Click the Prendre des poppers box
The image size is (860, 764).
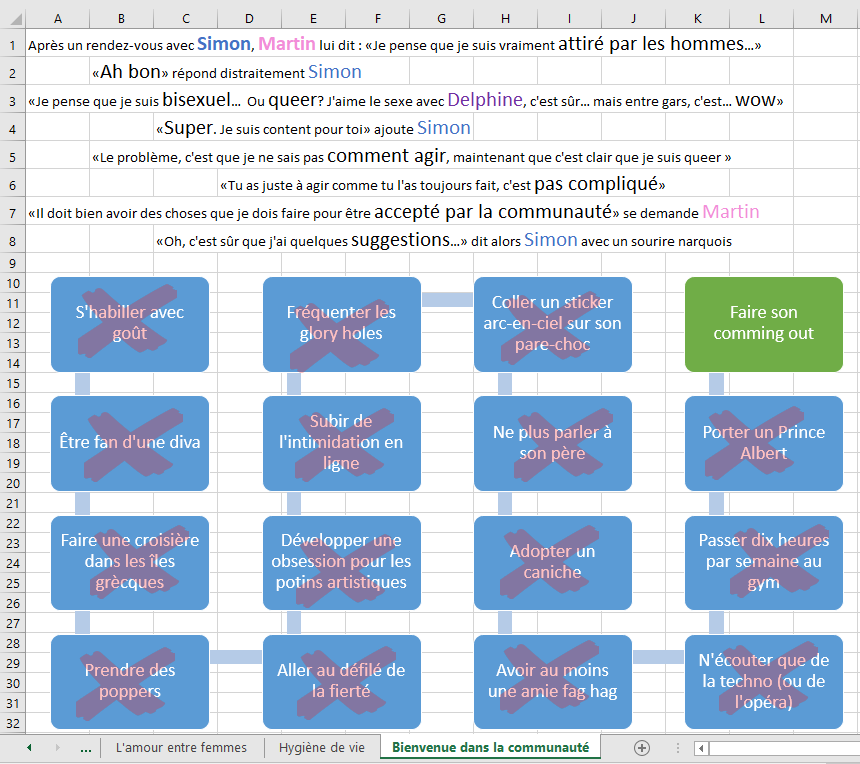point(130,681)
